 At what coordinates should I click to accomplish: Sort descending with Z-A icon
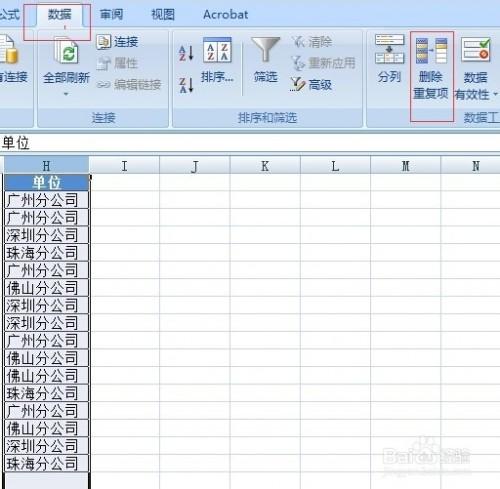pos(186,85)
